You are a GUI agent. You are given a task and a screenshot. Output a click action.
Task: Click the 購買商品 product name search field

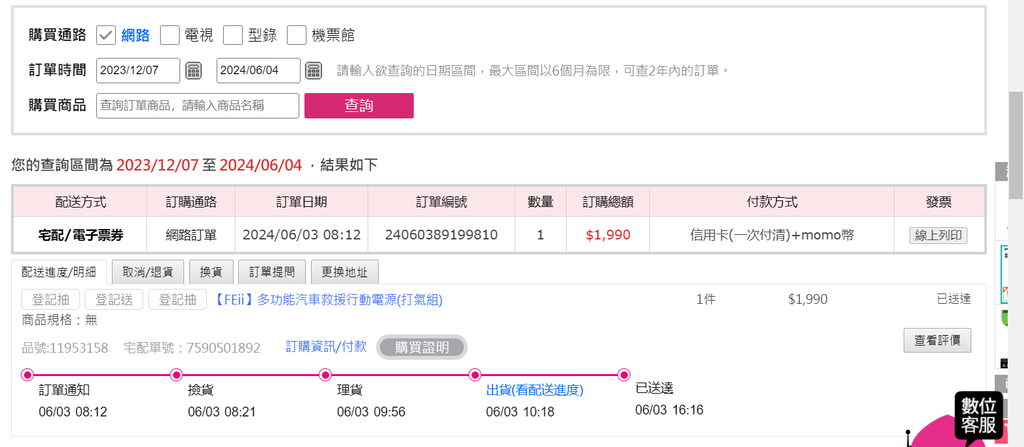coord(198,106)
